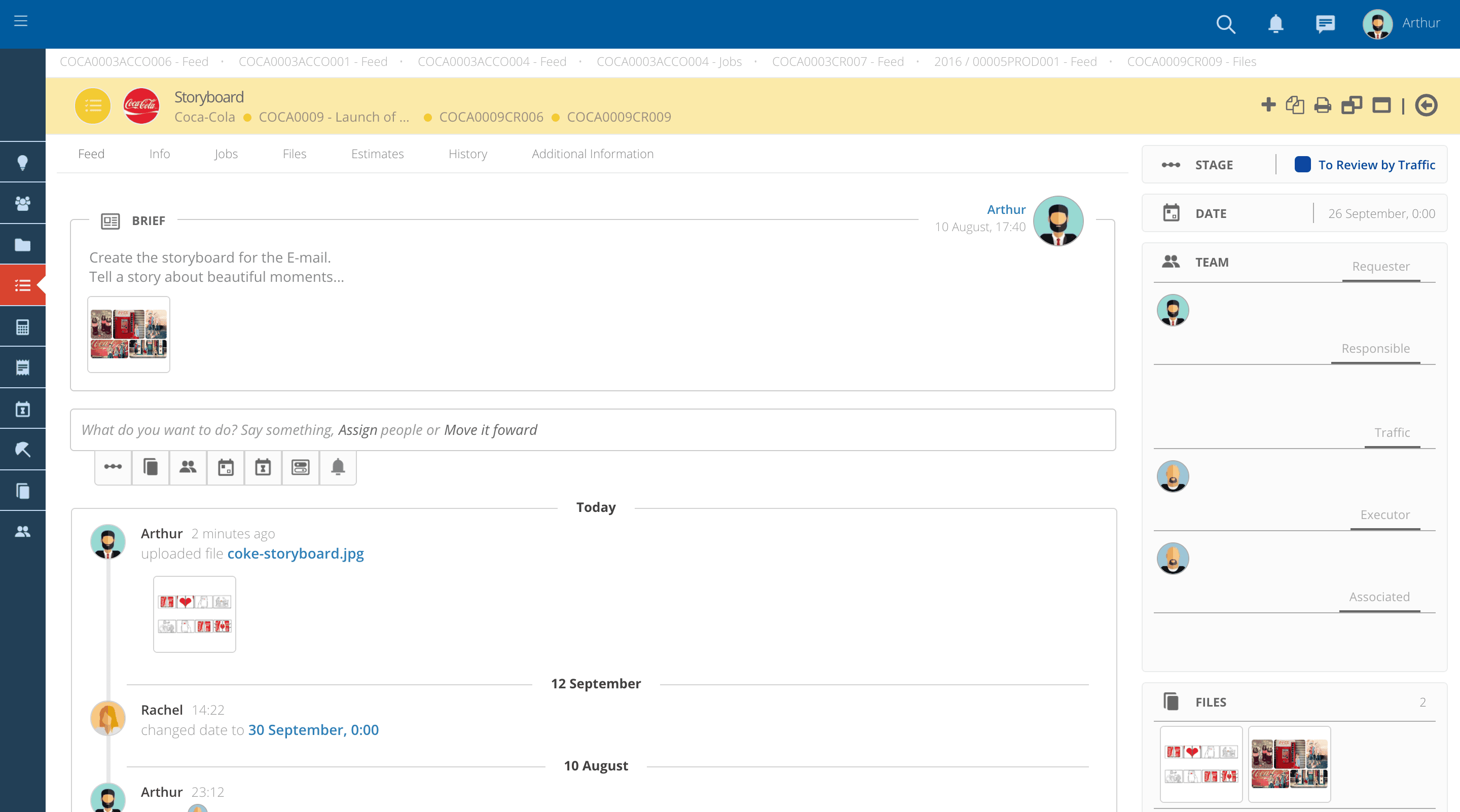1460x812 pixels.
Task: Click the print icon
Action: (1322, 105)
